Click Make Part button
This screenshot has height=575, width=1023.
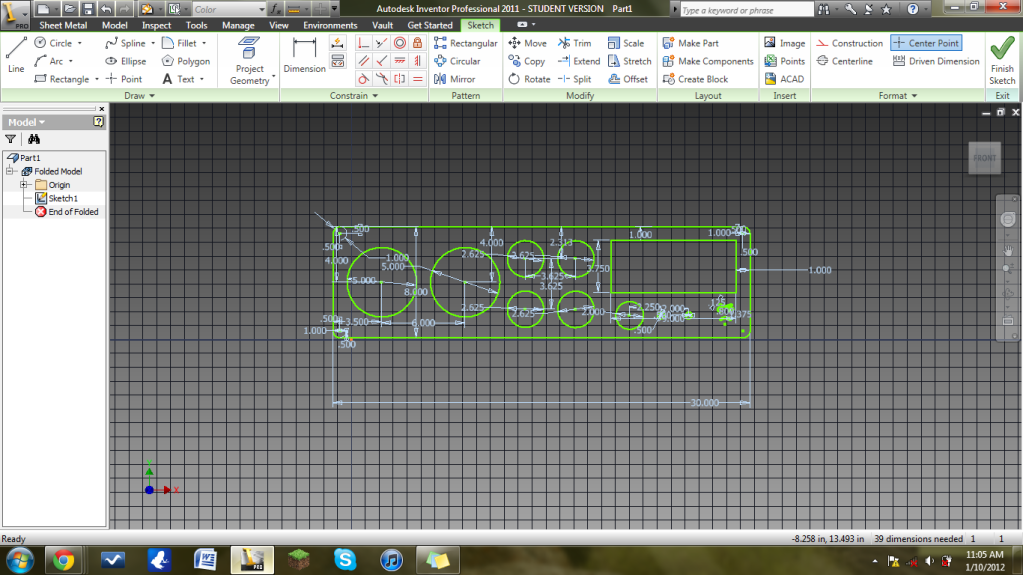click(x=690, y=43)
